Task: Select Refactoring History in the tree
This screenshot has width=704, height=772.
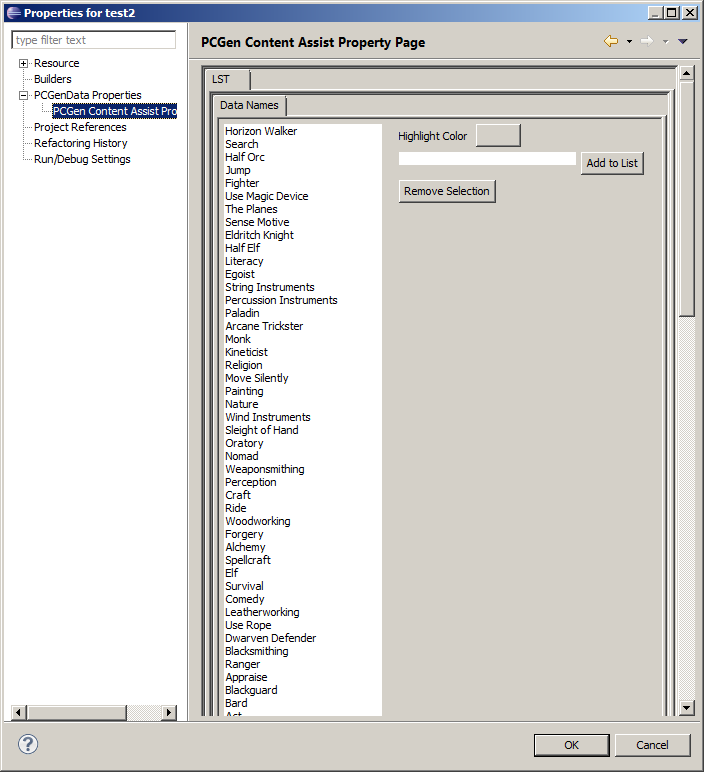Action: [81, 143]
